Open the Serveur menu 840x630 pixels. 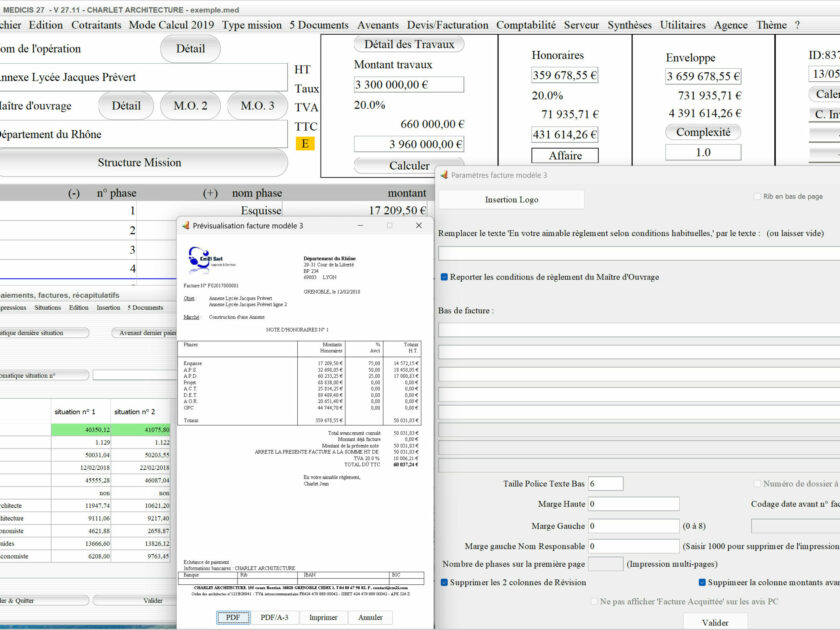click(581, 25)
